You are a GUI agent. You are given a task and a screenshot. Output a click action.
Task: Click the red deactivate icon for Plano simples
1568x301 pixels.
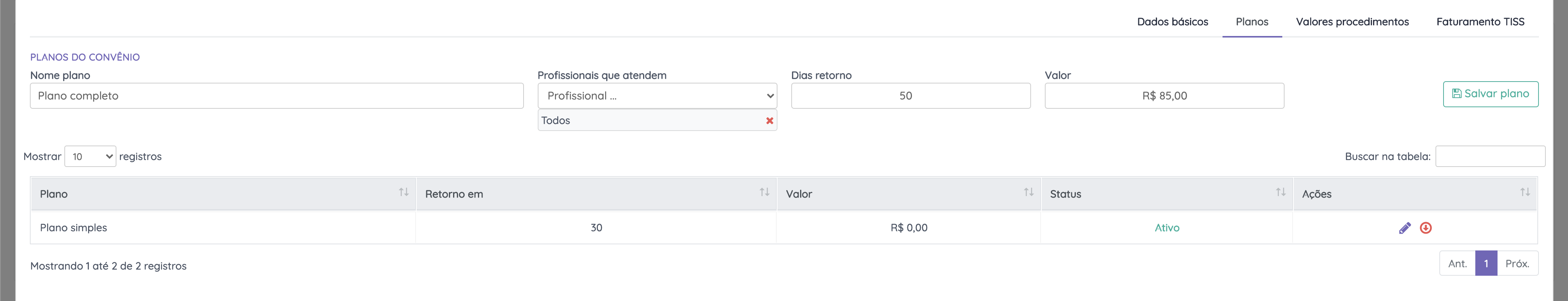pos(1426,228)
